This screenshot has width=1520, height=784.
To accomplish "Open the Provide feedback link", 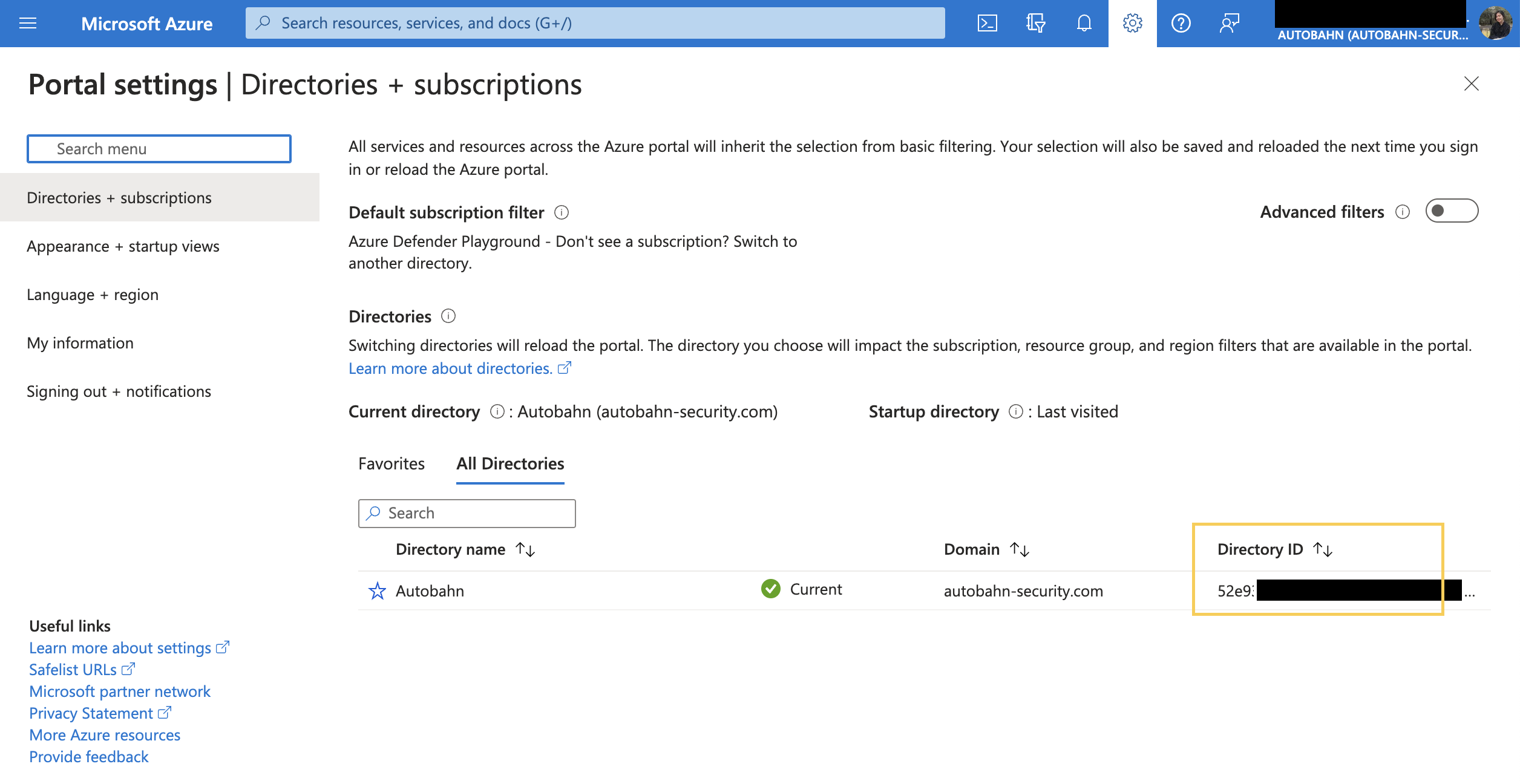I will [x=89, y=757].
